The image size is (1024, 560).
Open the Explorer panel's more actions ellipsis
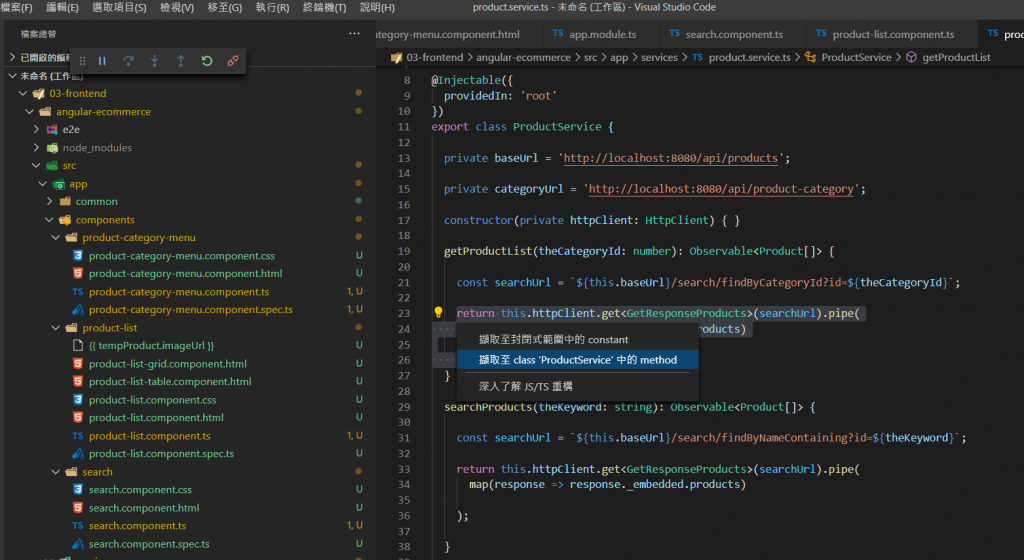[354, 34]
